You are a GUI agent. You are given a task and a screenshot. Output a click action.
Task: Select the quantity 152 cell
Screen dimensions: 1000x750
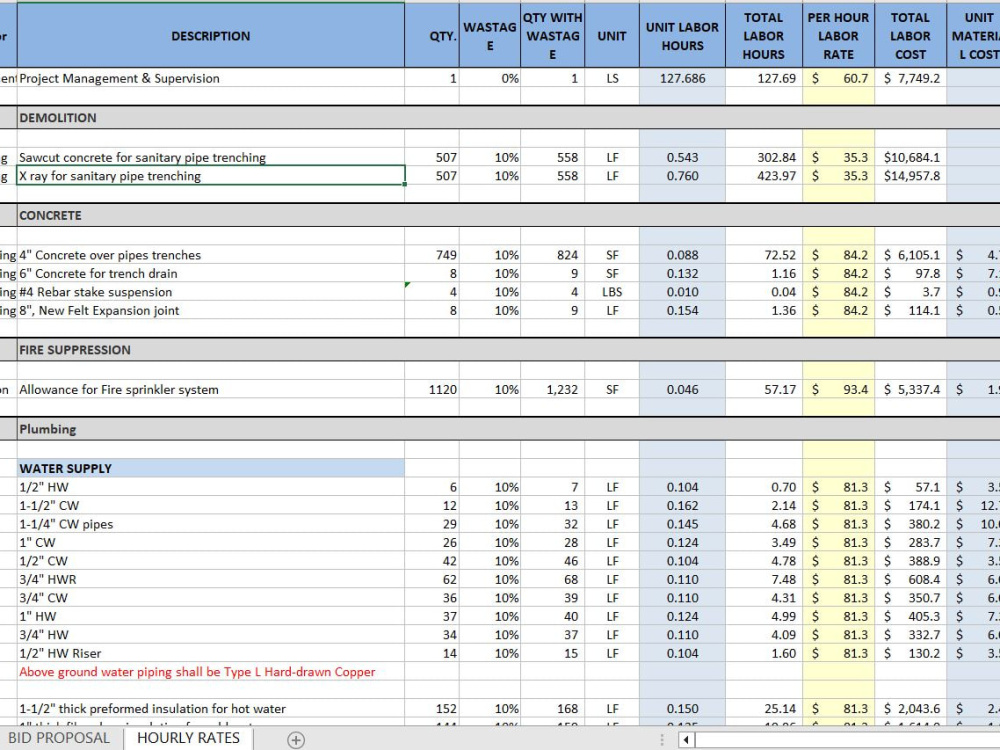[x=432, y=709]
